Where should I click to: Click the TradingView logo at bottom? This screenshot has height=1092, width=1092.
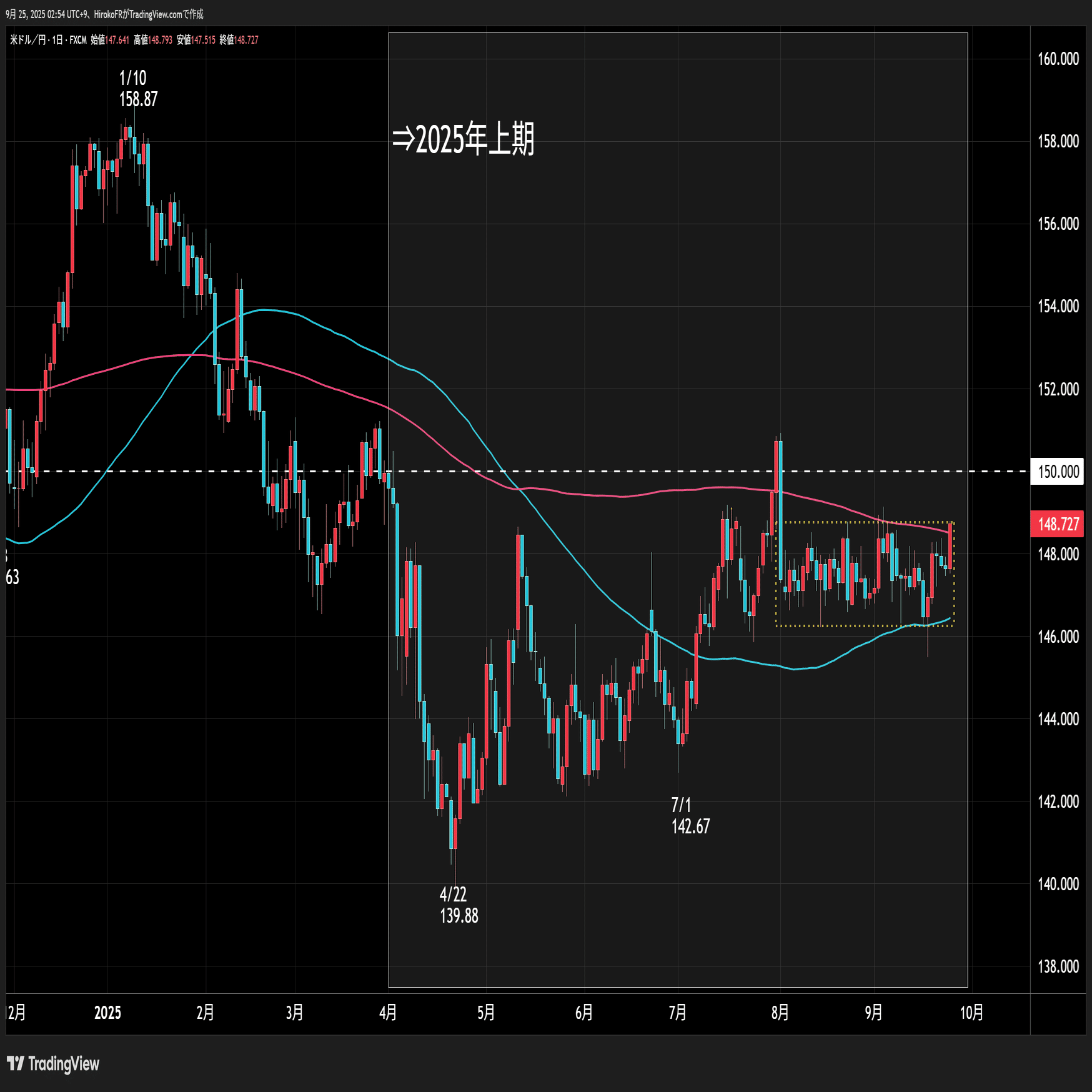(53, 1063)
